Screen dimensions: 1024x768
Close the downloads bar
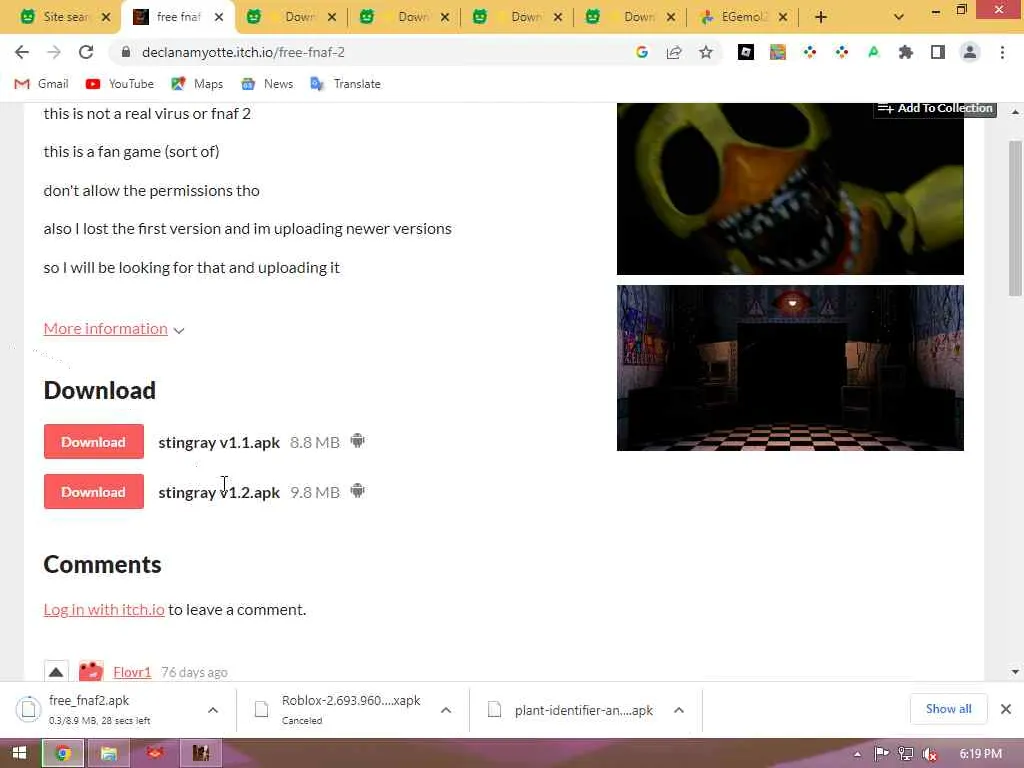tap(1006, 709)
